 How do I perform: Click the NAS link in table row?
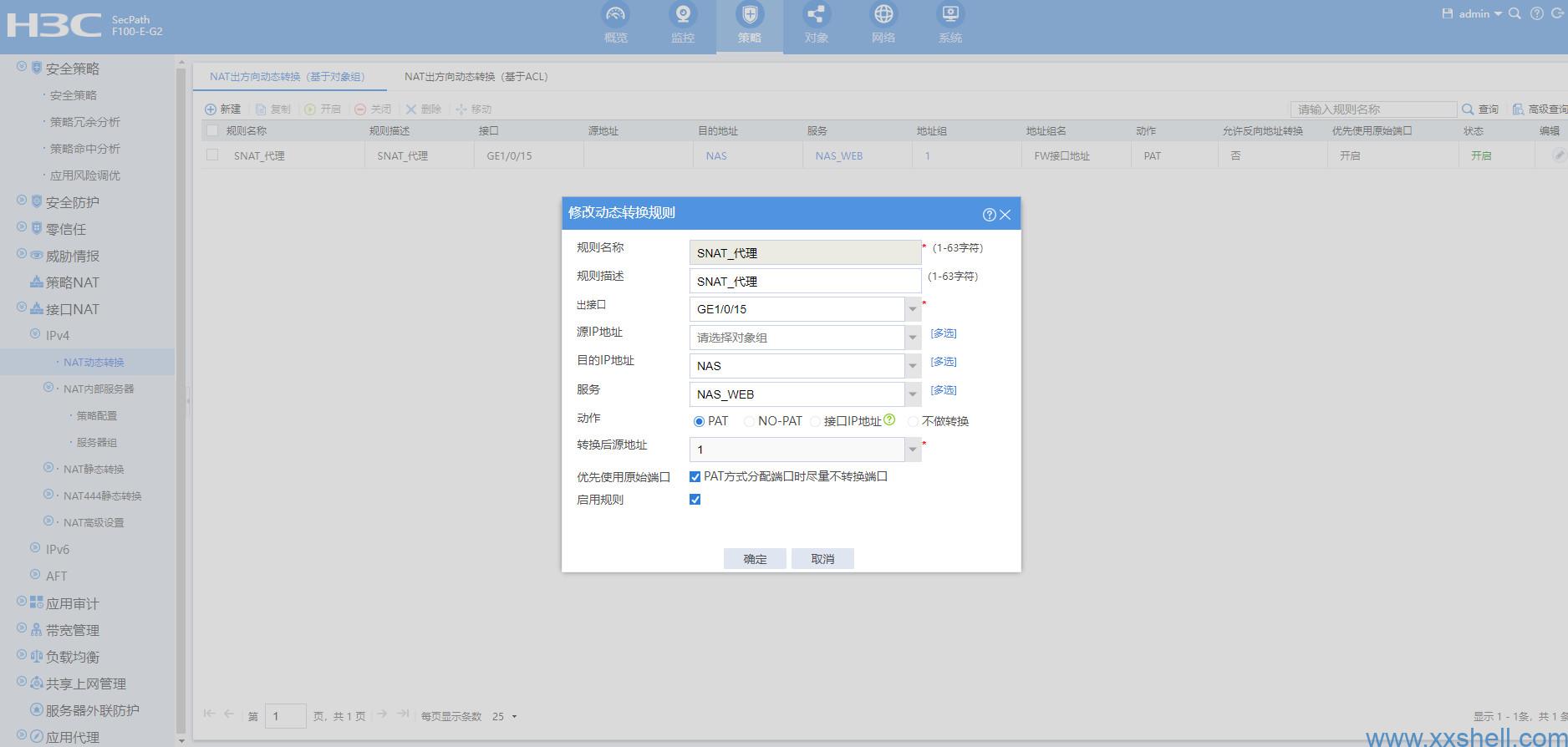716,156
